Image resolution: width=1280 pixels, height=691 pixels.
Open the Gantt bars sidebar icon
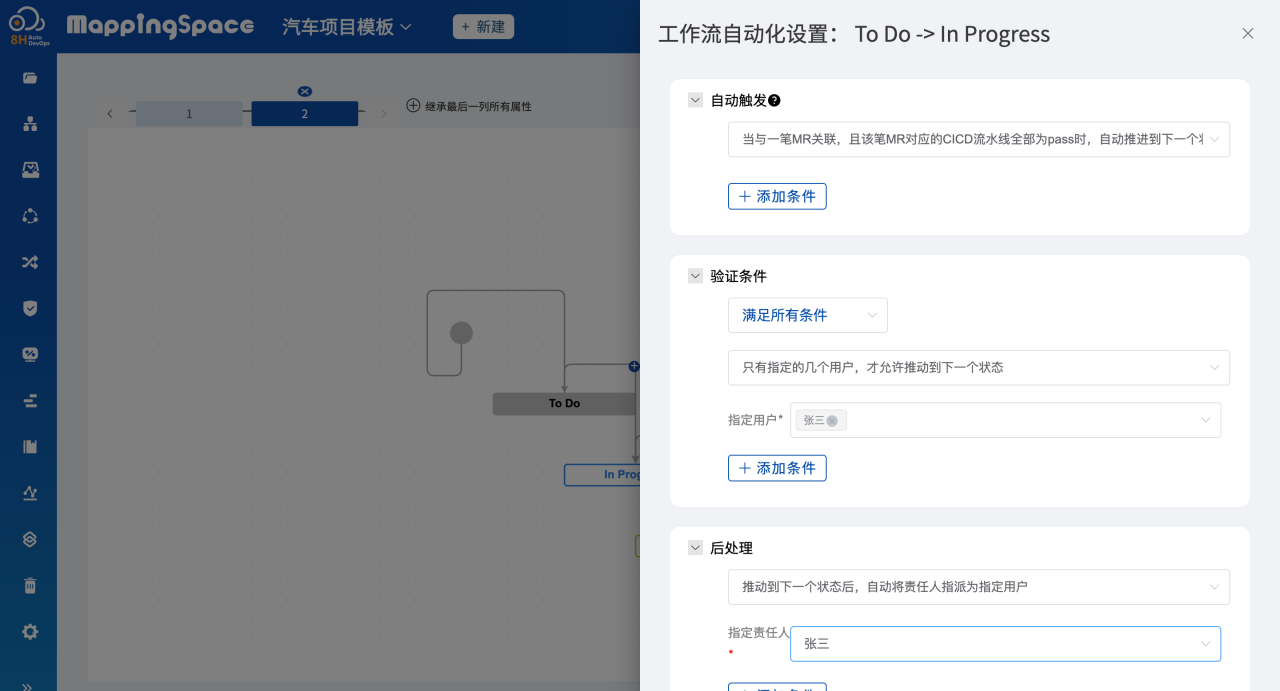(30, 401)
